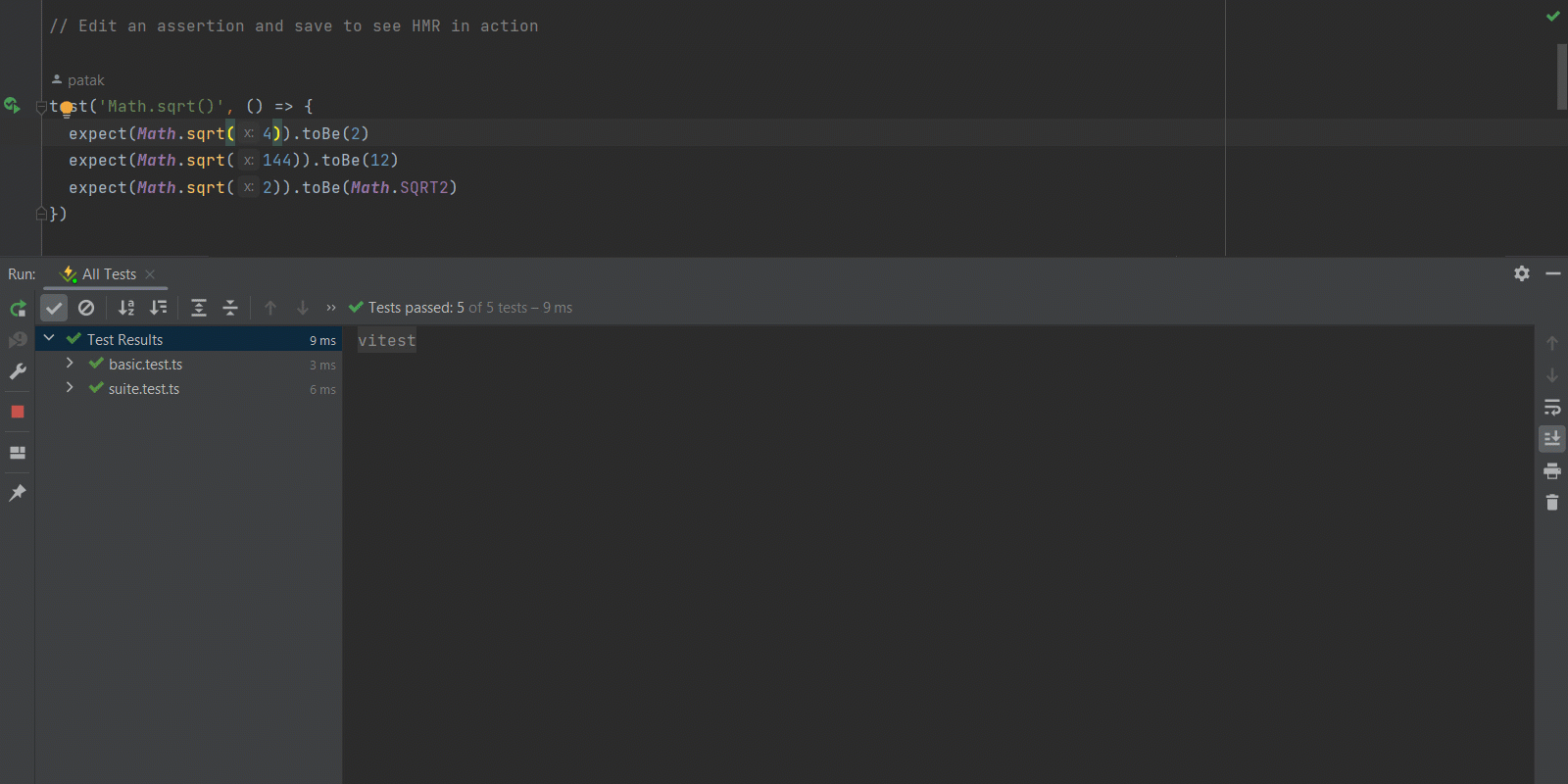Open run configuration wrench icon

point(18,371)
